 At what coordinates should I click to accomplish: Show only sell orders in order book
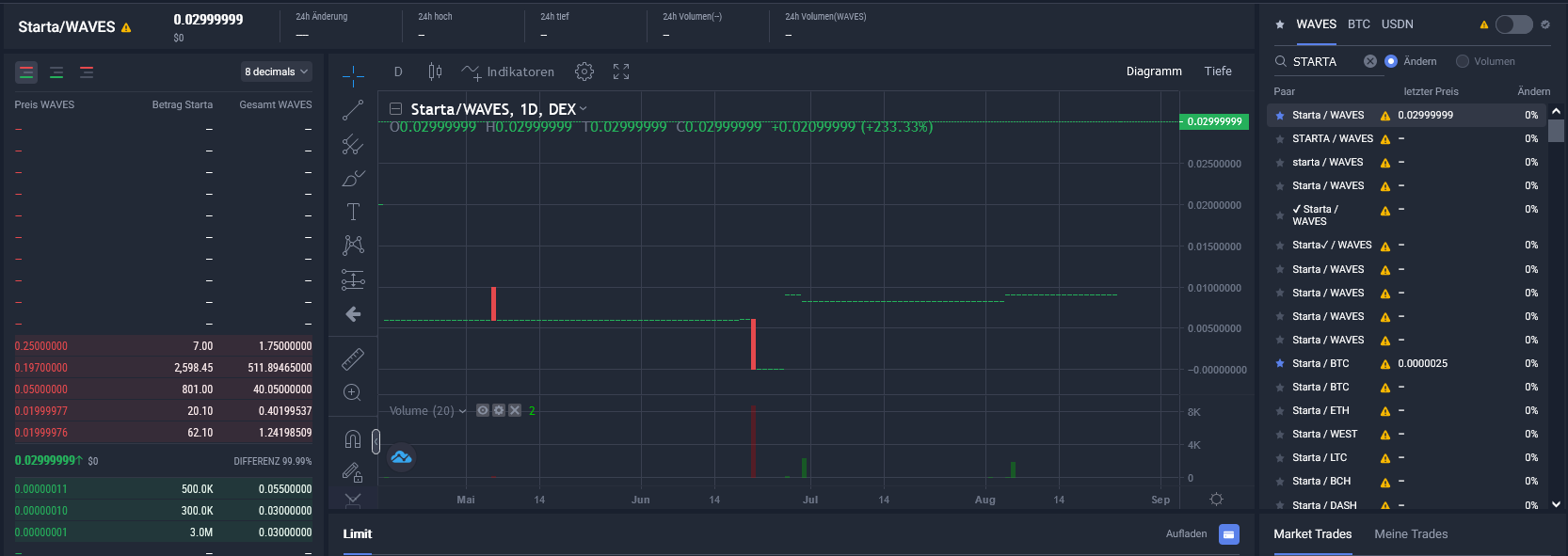tap(87, 72)
